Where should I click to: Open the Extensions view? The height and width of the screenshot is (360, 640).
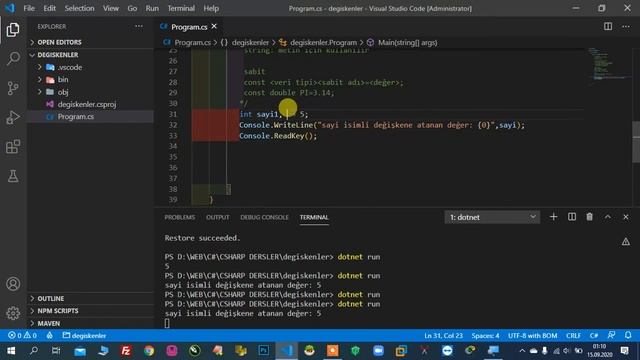coord(13,147)
